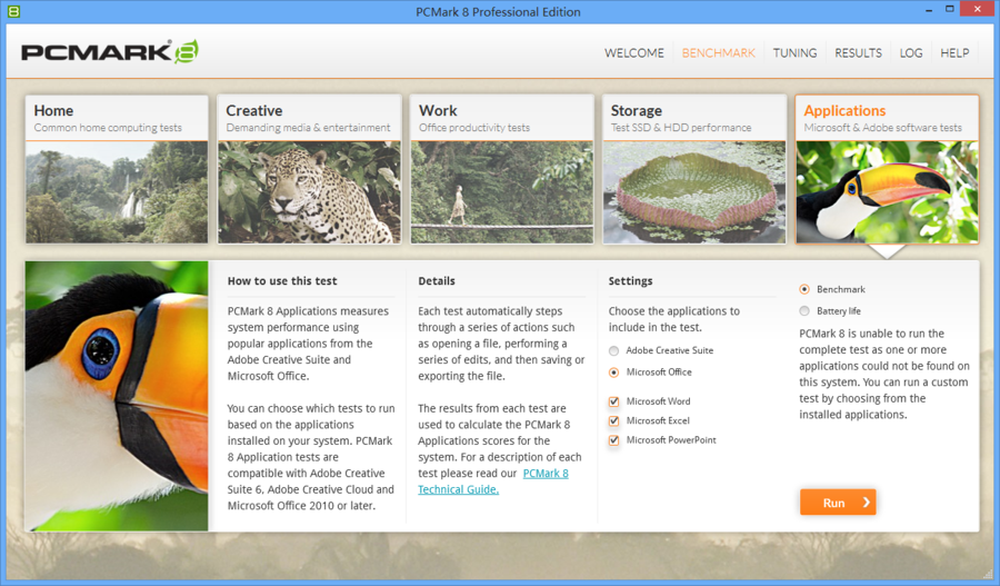Open the Log tab
Screen dimensions: 1000x586
(x=911, y=53)
